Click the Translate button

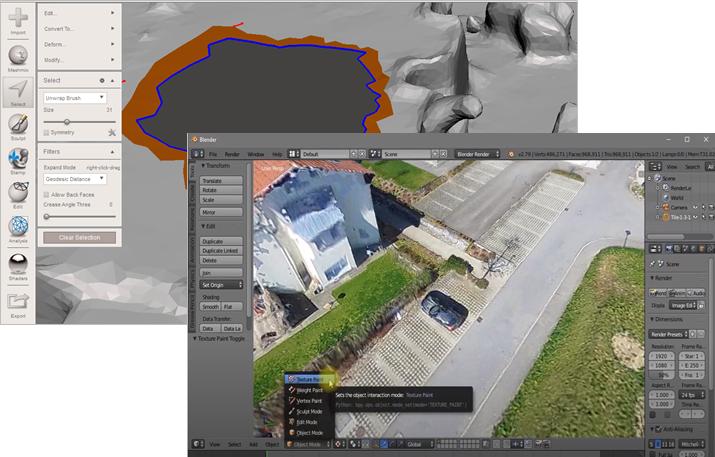point(221,181)
